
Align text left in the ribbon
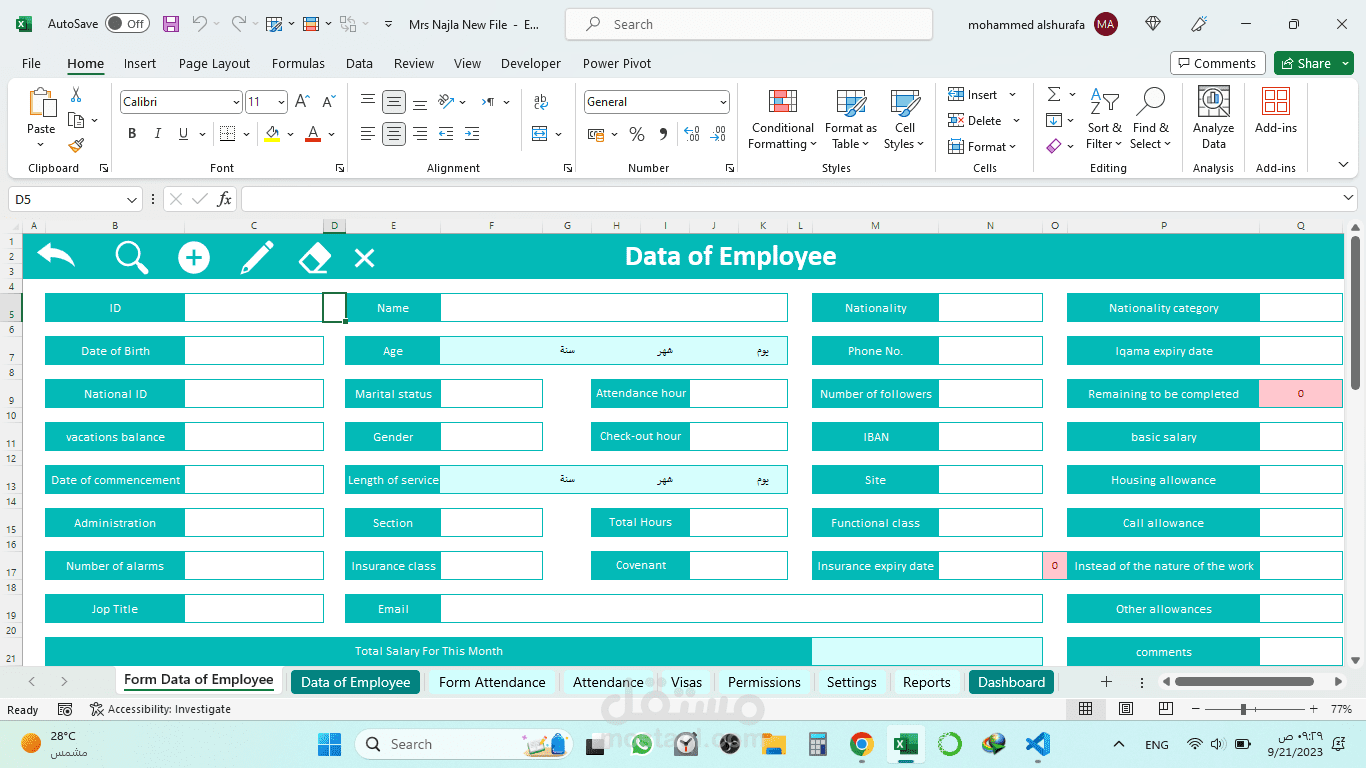click(x=368, y=134)
